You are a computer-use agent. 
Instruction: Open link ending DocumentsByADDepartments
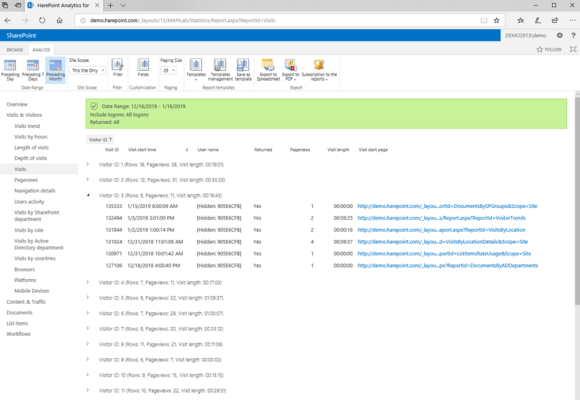(x=448, y=265)
